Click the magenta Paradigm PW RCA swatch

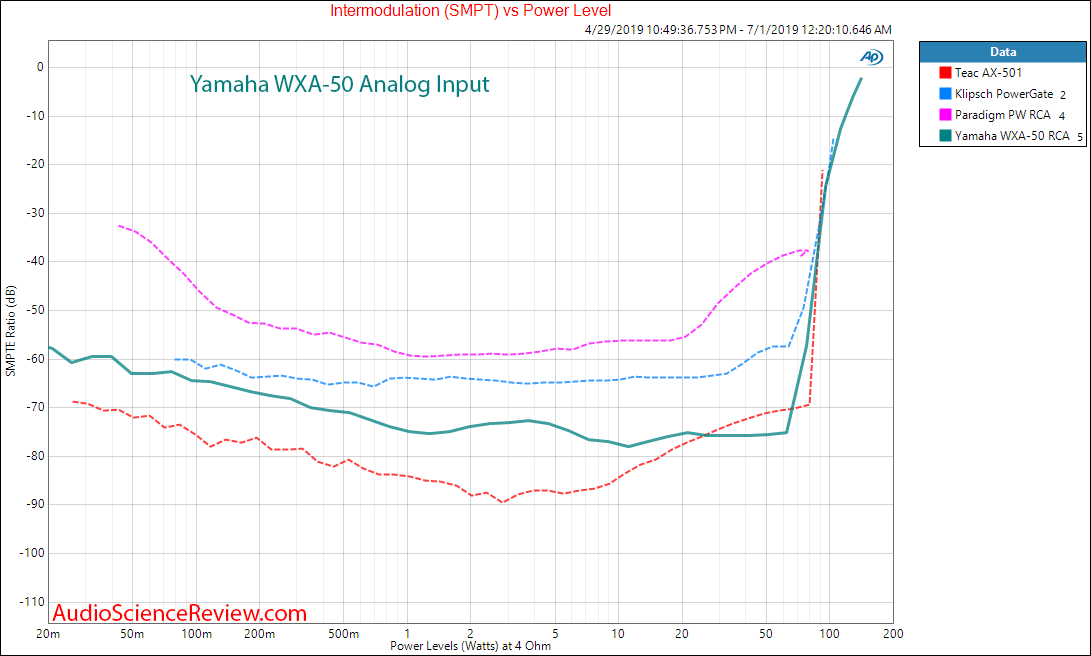pos(945,115)
